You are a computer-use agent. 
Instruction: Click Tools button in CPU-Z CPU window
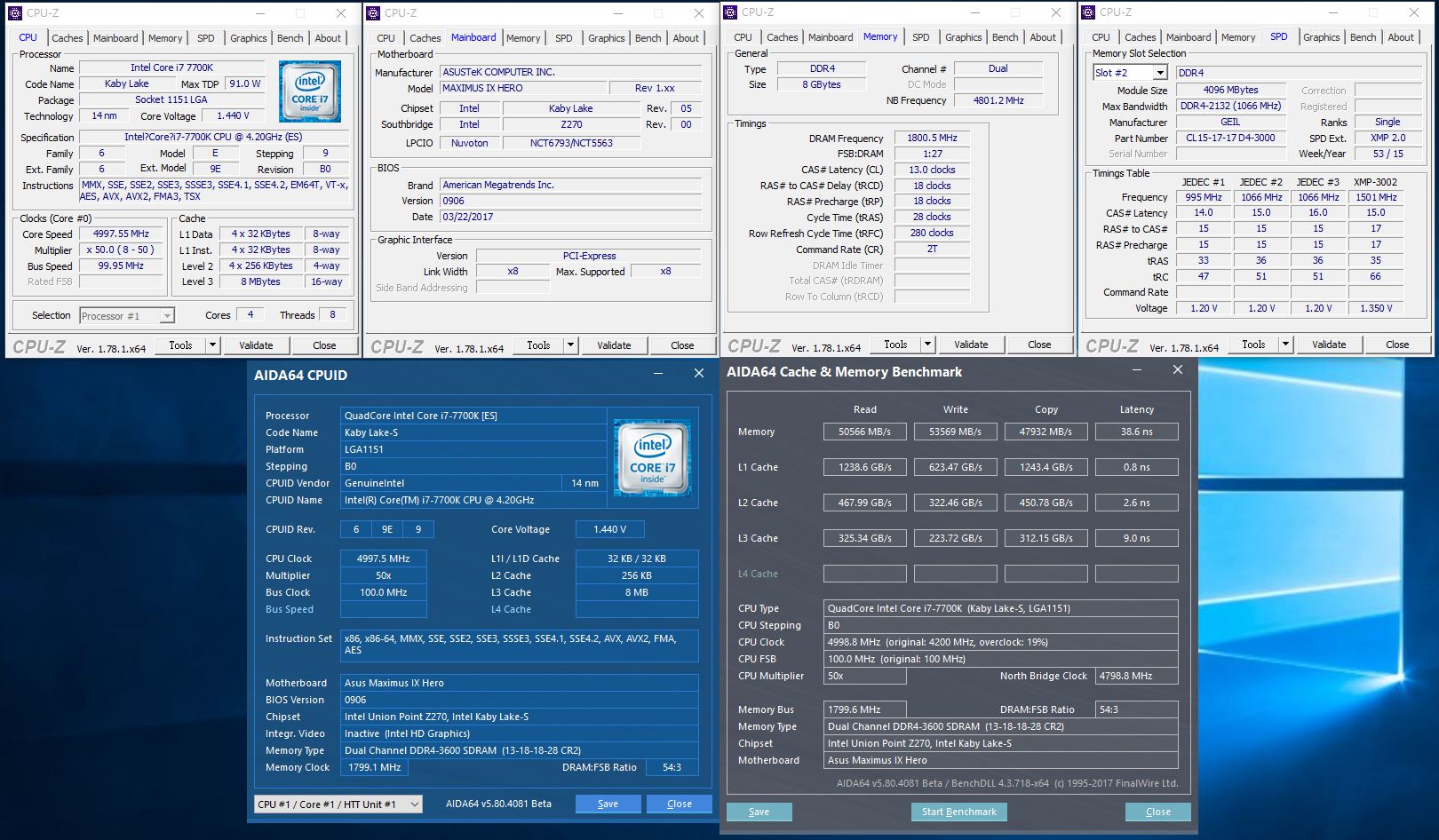click(180, 345)
